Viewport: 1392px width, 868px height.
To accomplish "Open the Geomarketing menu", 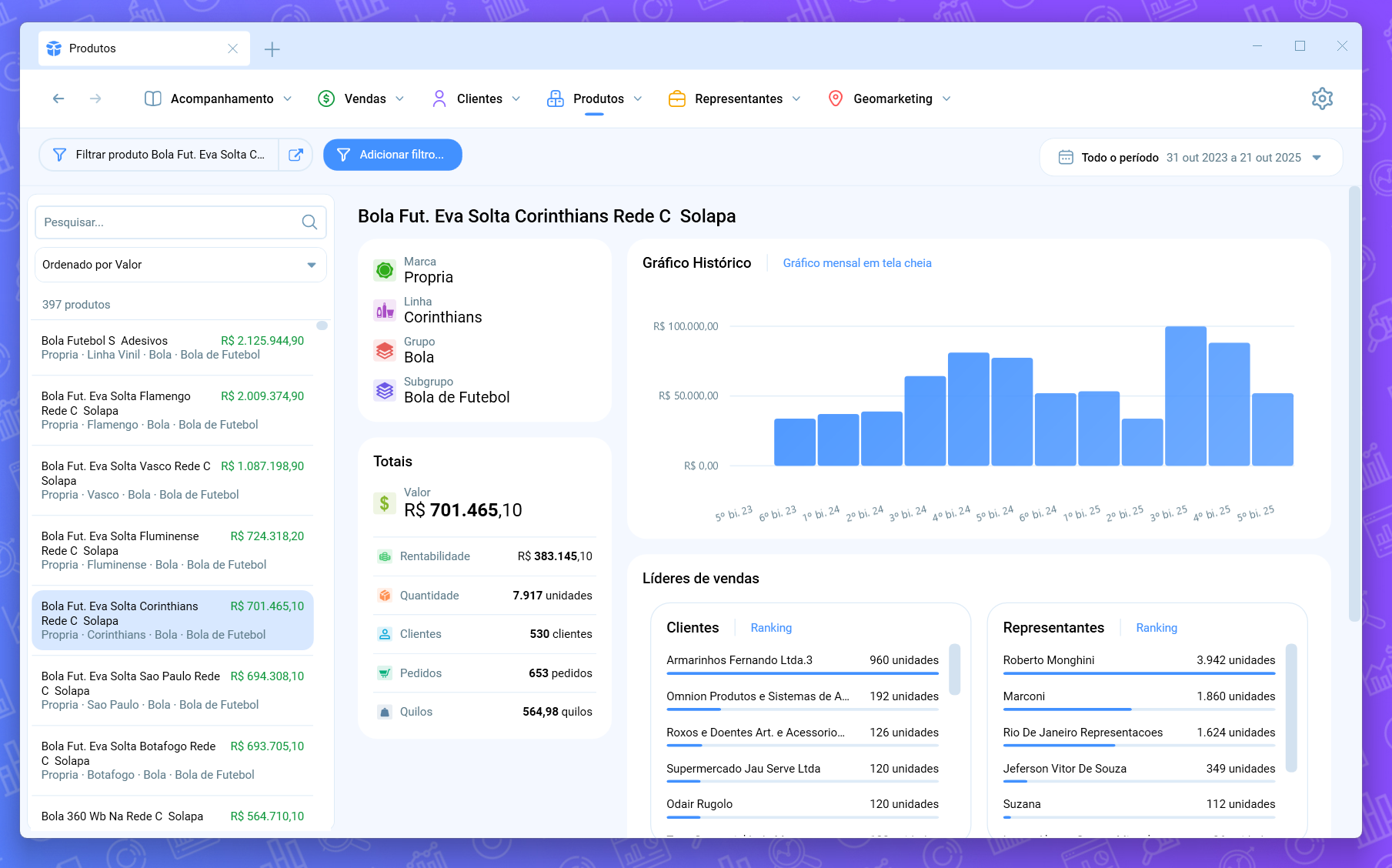I will tap(890, 98).
